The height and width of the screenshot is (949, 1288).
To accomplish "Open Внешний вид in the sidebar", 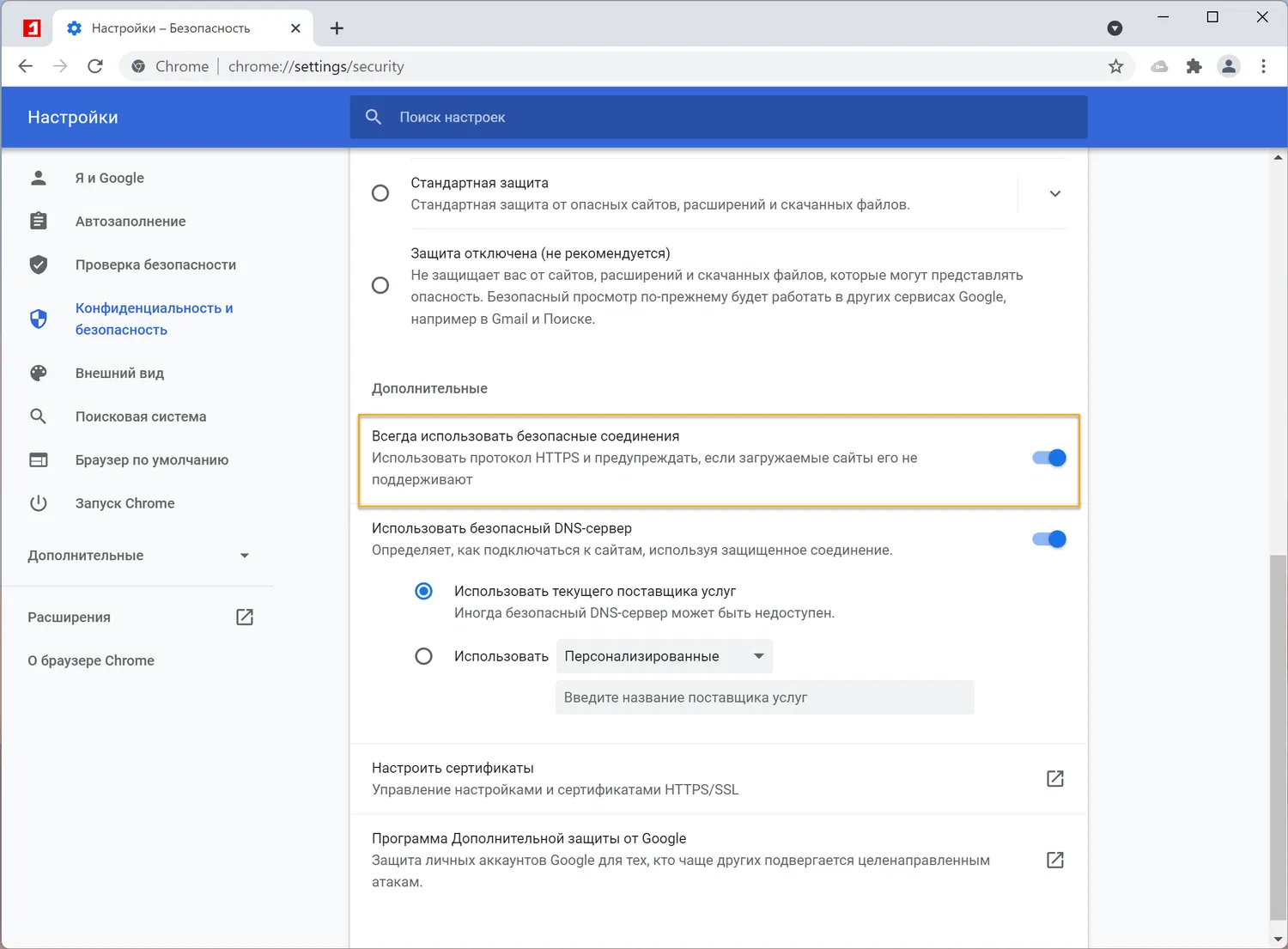I will pos(119,374).
